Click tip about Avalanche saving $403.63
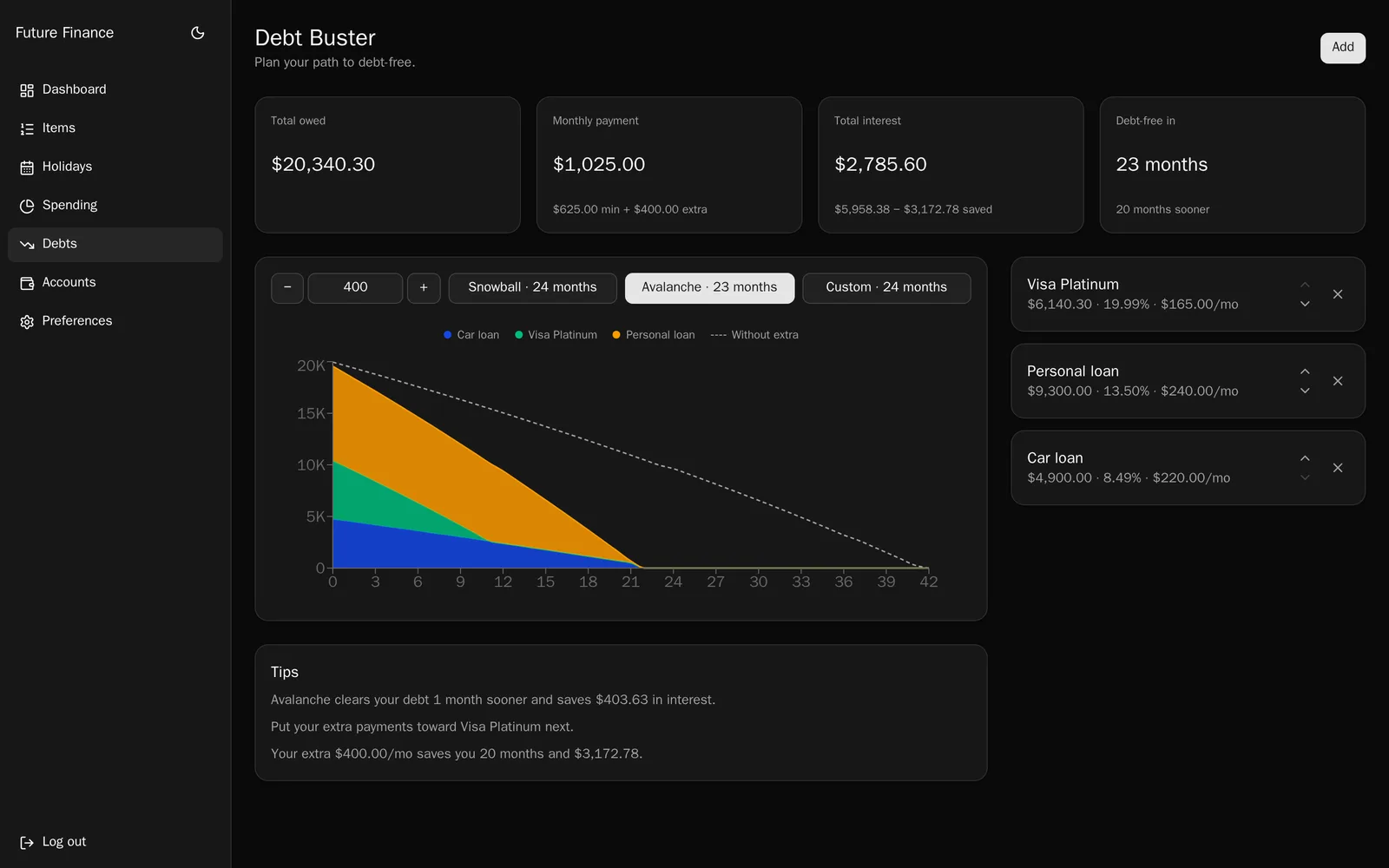 pos(493,700)
